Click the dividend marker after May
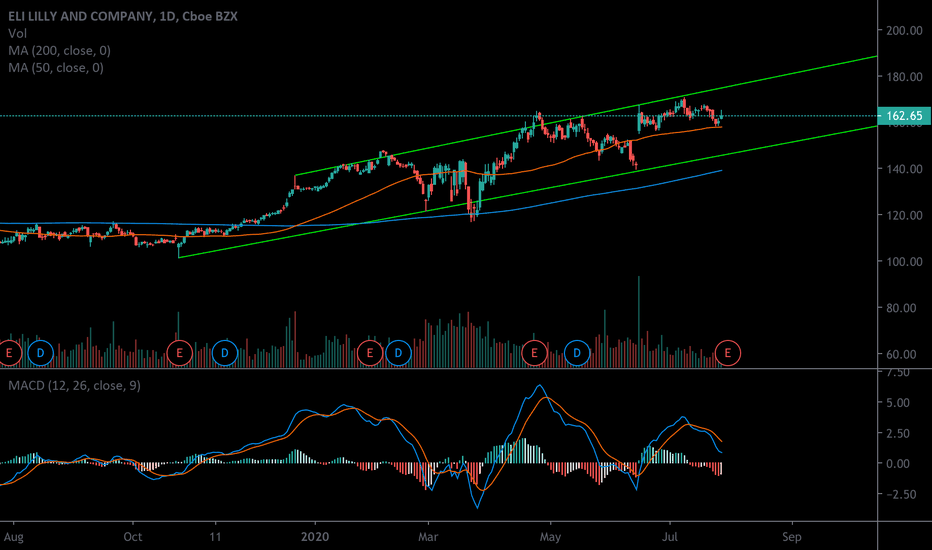932x550 pixels. (x=577, y=353)
